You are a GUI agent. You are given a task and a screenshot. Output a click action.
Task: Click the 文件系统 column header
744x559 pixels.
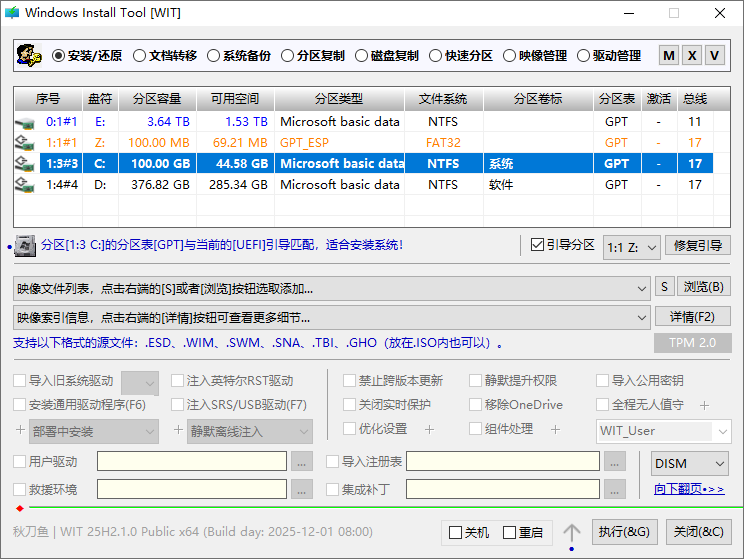[x=443, y=99]
